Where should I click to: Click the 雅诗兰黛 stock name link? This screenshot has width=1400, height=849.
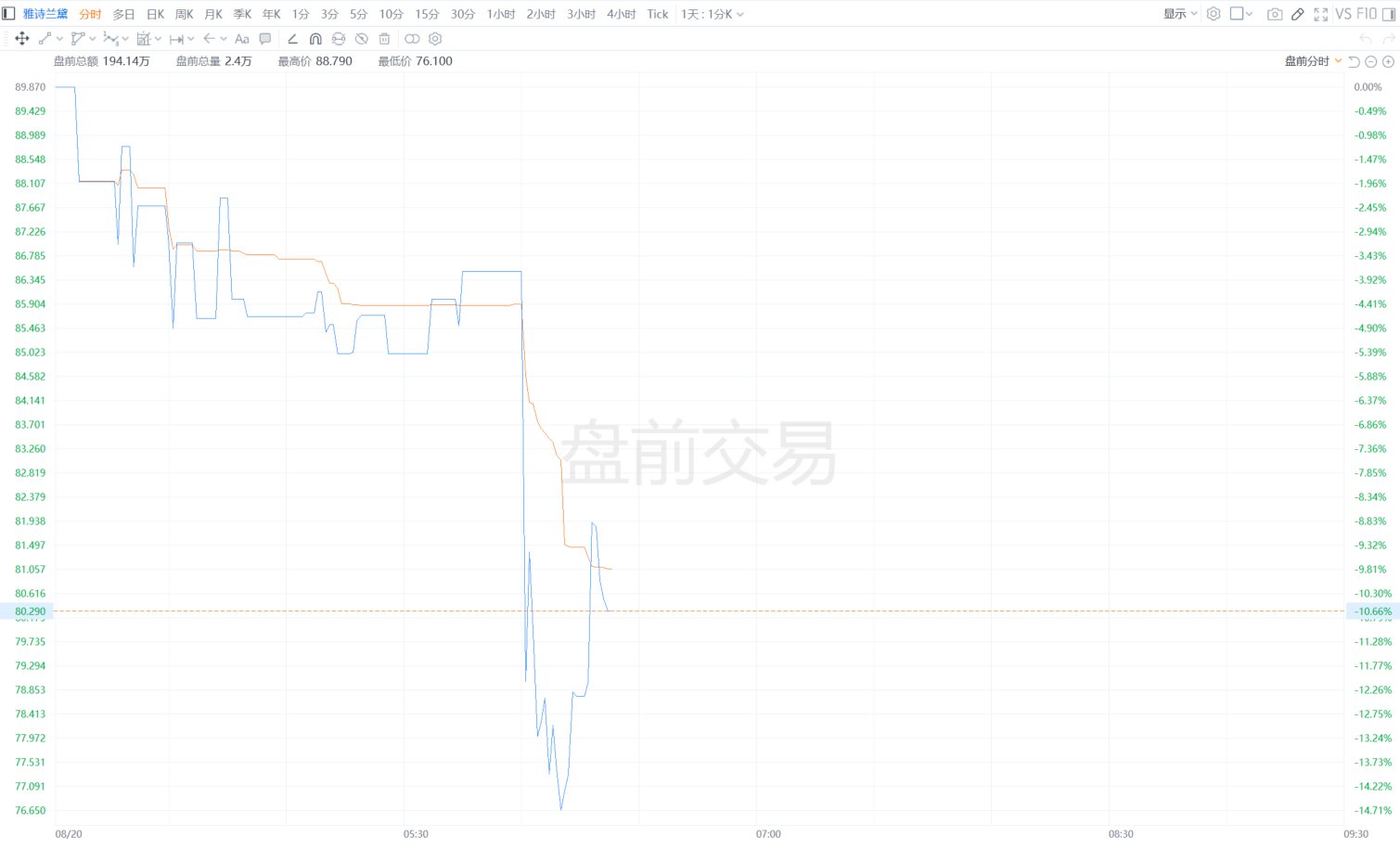(45, 14)
